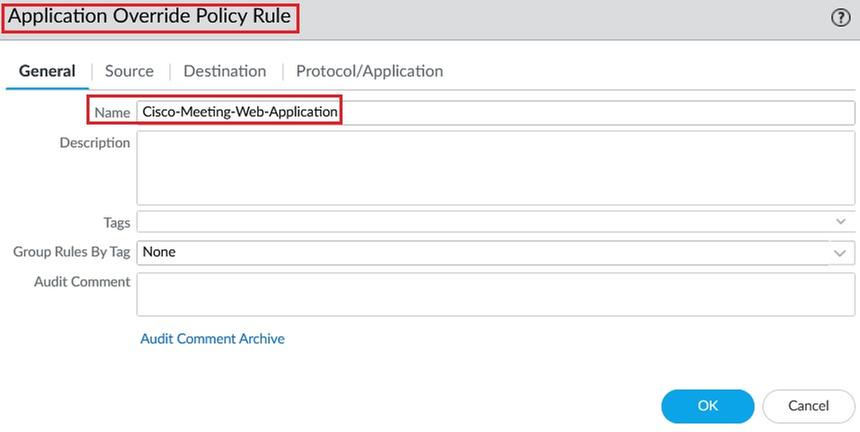Click the Name input field
860x432 pixels.
[x=495, y=112]
